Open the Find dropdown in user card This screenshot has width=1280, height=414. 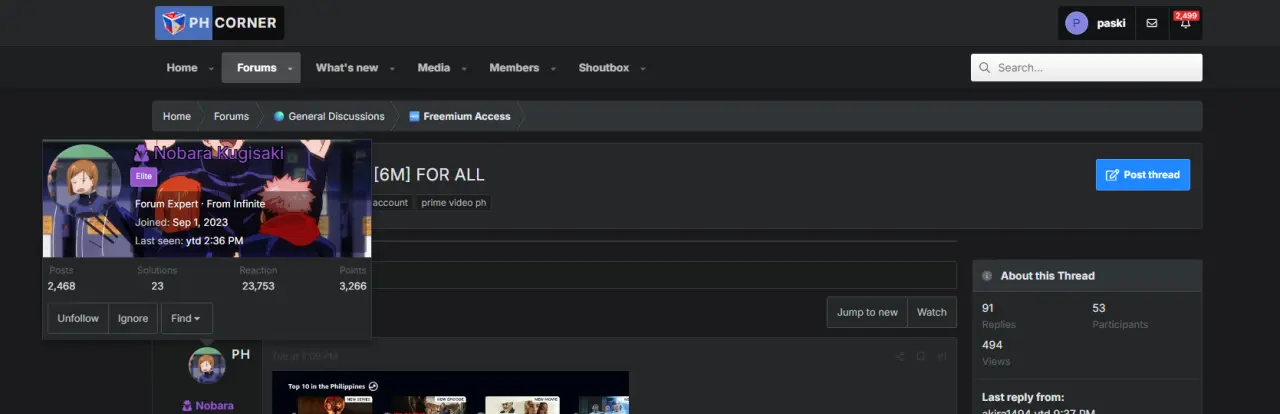(186, 318)
